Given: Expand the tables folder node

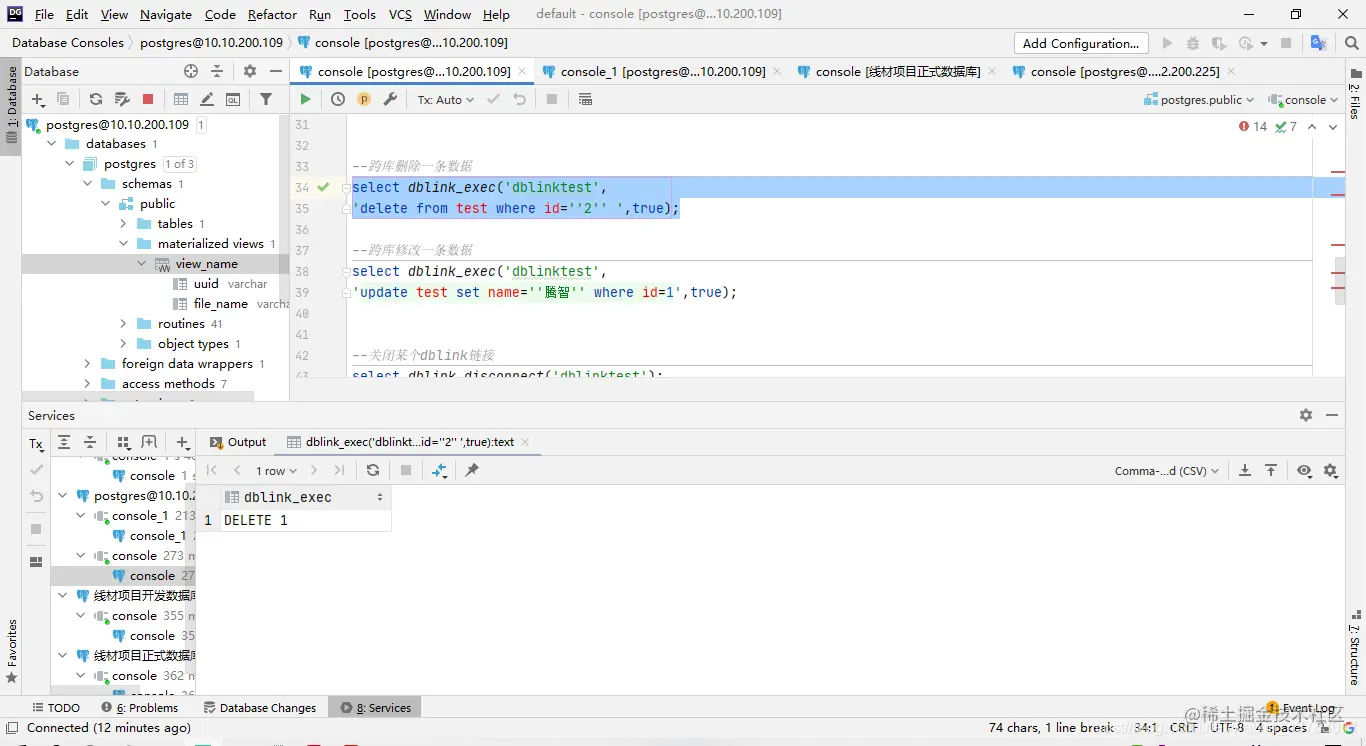Looking at the screenshot, I should coord(124,224).
